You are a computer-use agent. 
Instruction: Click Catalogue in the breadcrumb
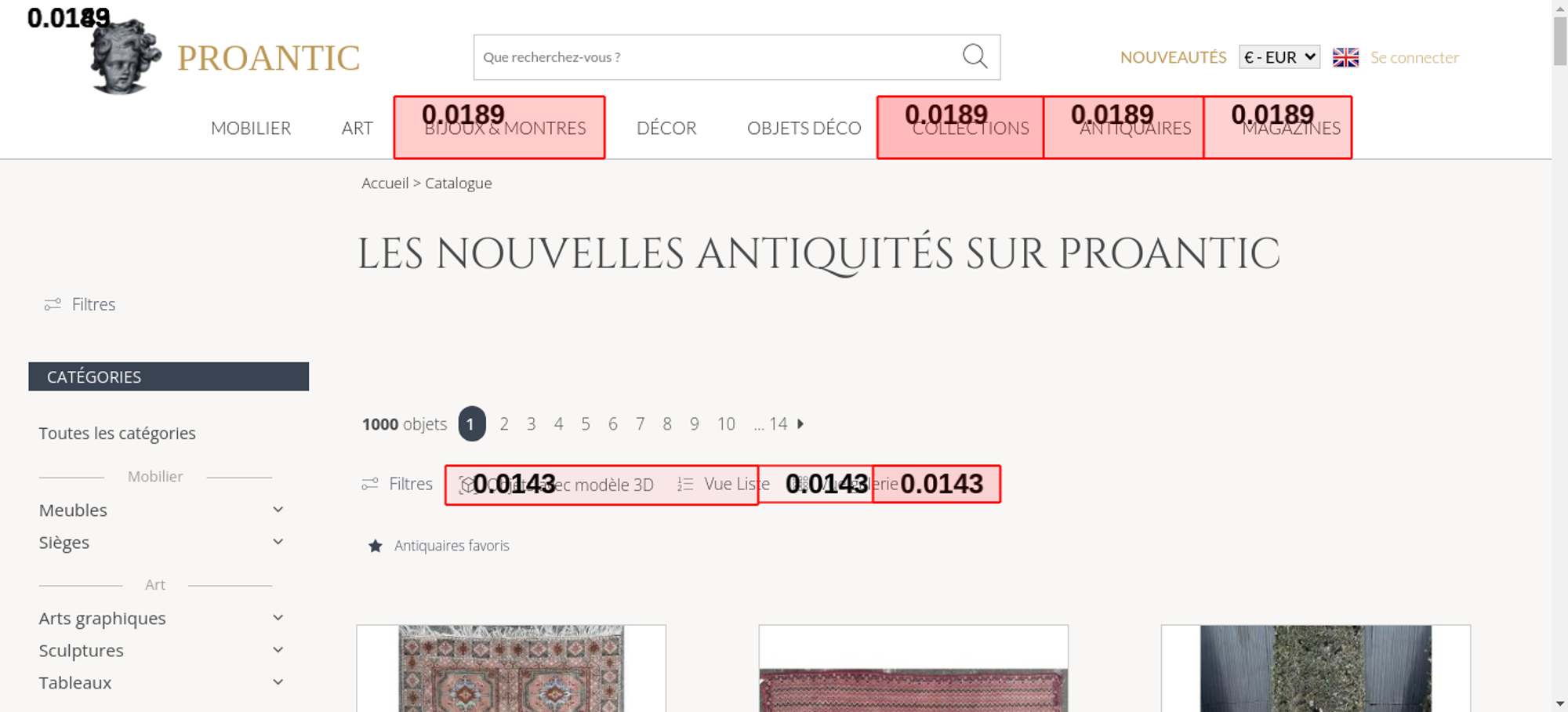pos(459,183)
